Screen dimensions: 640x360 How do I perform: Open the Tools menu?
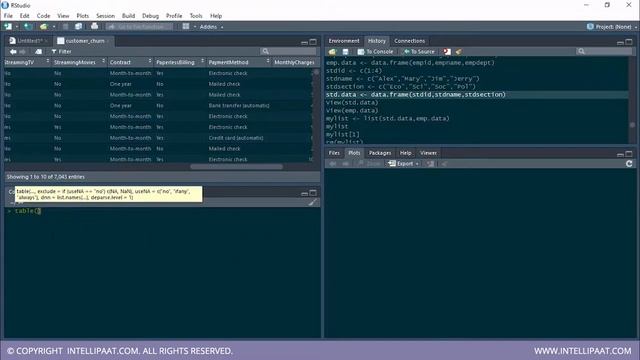point(196,16)
